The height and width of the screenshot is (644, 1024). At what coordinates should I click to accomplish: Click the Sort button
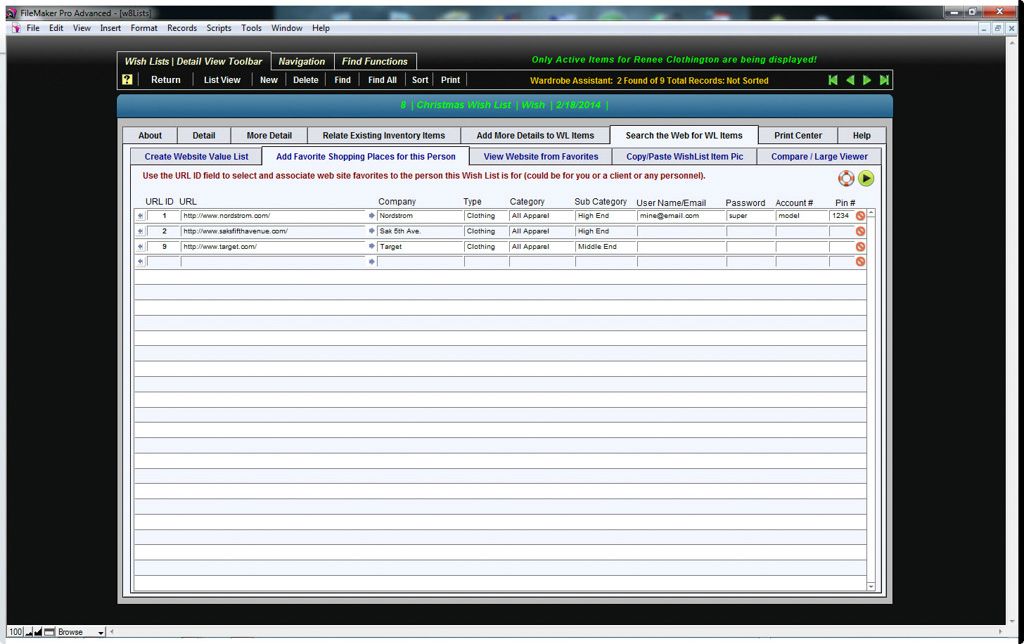click(x=420, y=80)
